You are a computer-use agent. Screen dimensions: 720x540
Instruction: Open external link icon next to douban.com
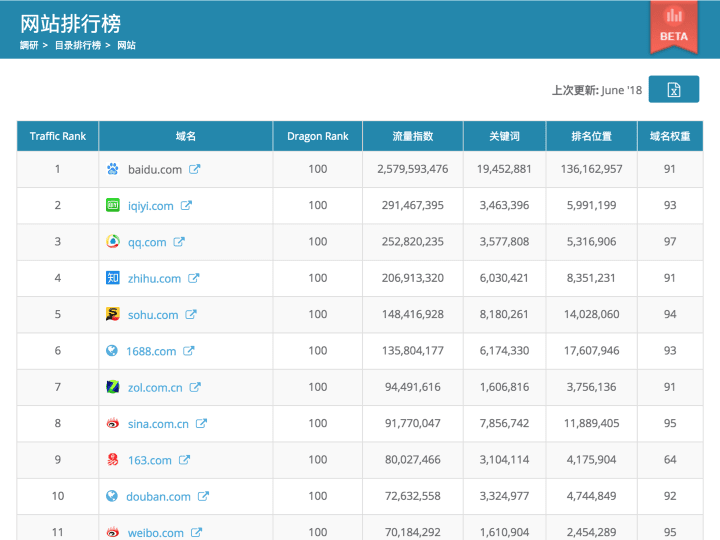coord(203,496)
